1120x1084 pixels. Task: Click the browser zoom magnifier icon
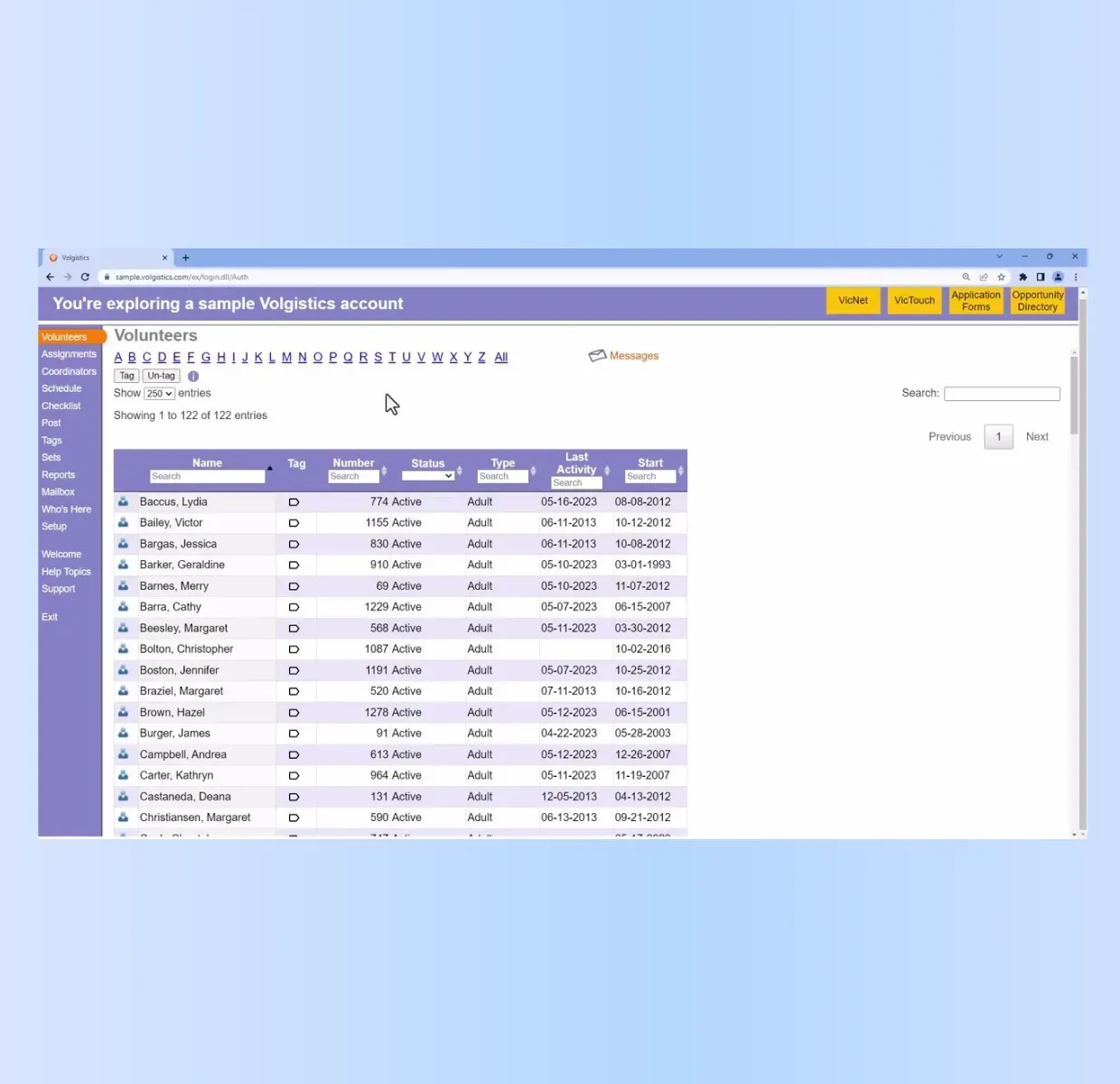[966, 277]
